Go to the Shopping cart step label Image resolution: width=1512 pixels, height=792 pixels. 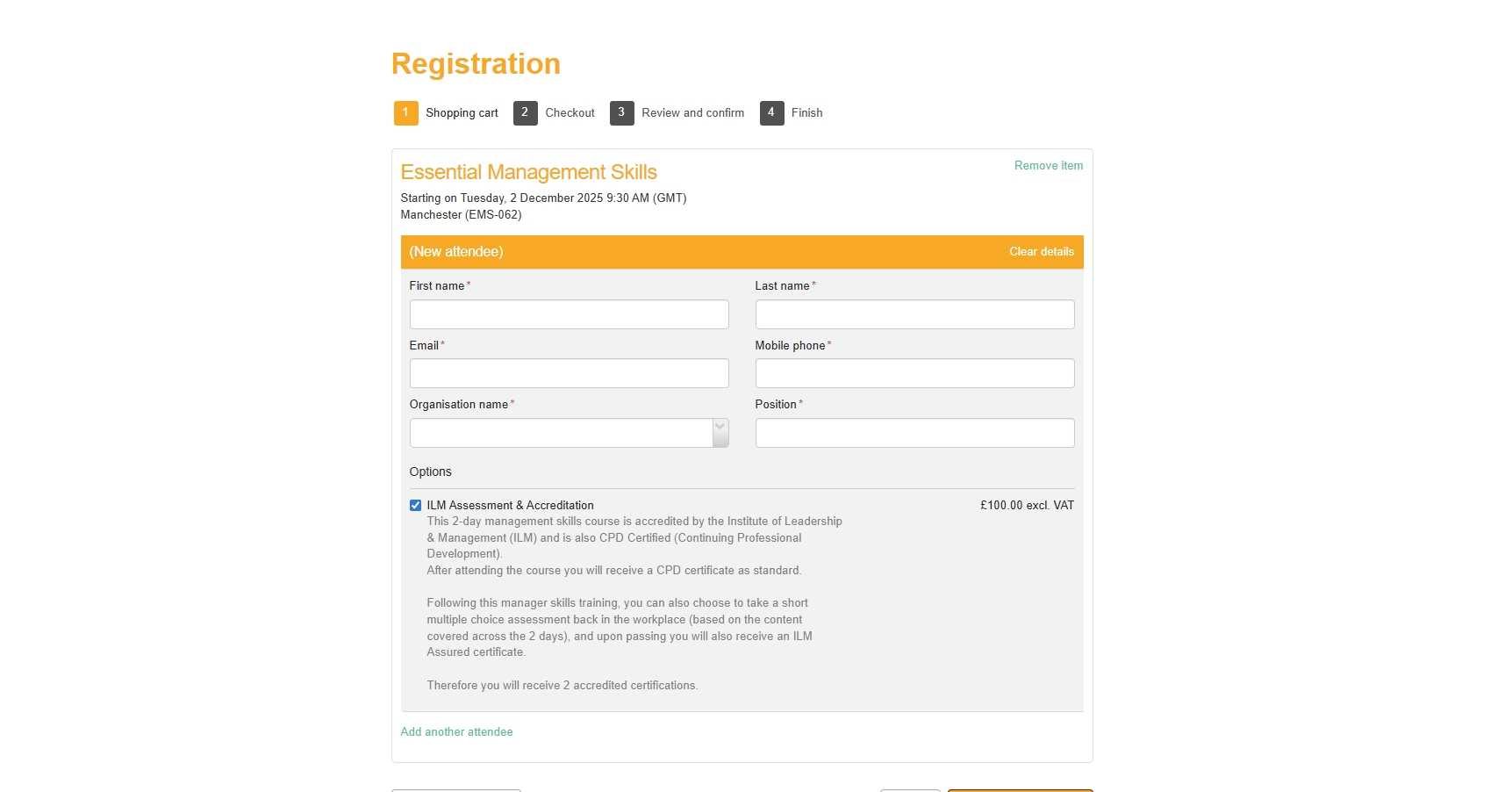tap(462, 113)
